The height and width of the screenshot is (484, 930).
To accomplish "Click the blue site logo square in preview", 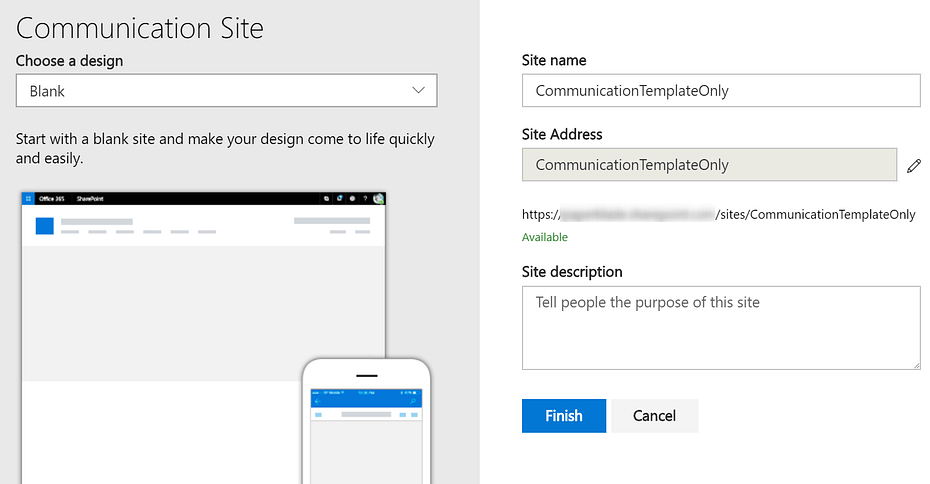I will coord(44,225).
